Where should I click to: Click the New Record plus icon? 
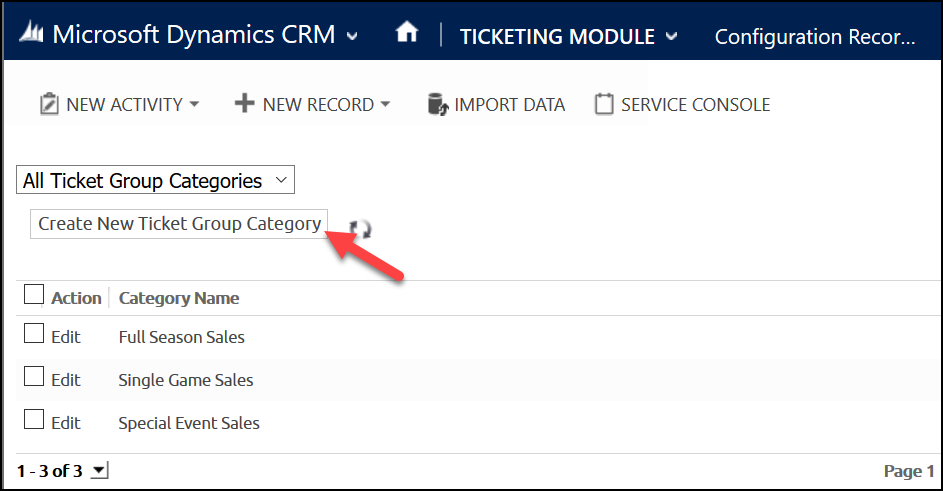point(244,103)
